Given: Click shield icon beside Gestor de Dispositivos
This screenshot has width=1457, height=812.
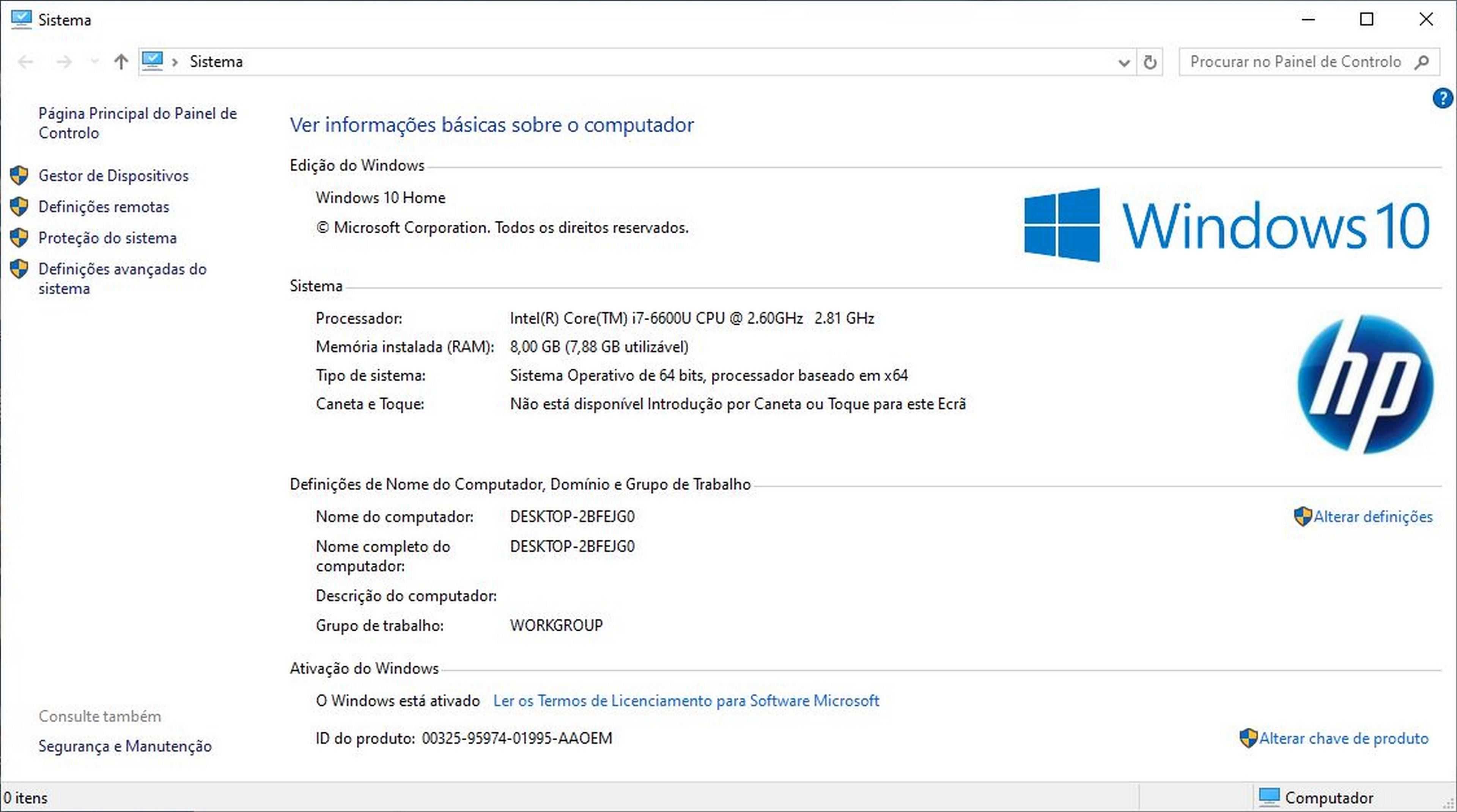Looking at the screenshot, I should (19, 175).
